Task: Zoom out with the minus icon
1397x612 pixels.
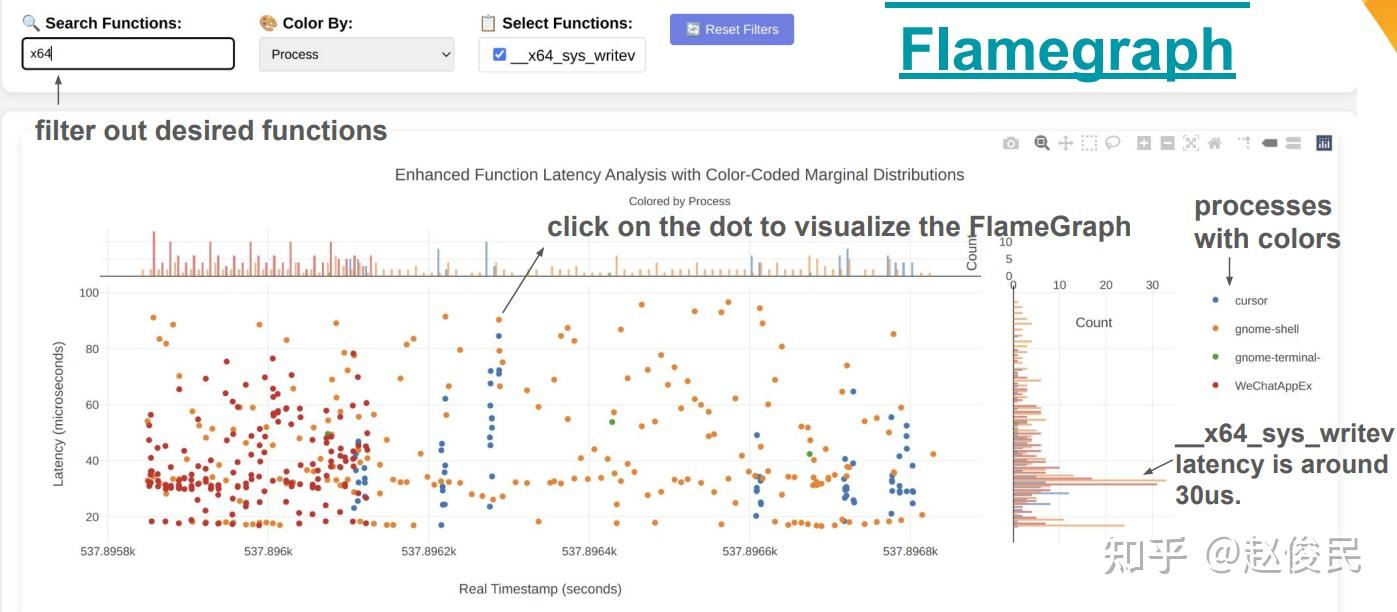Action: click(x=1167, y=143)
